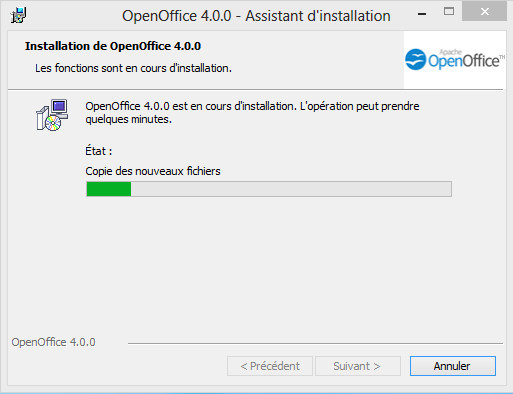
Task: Click the empty gray part of the progress bar
Action: point(291,189)
